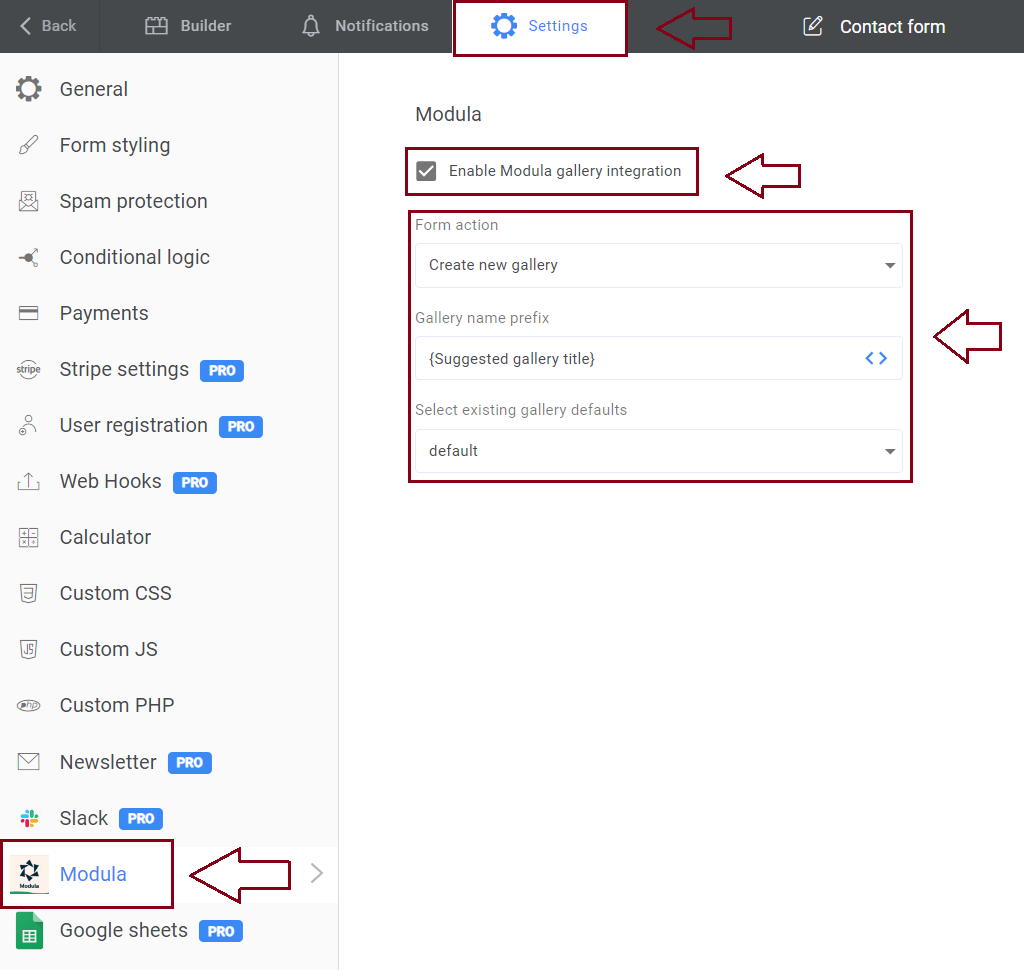Open Spam protection via its envelope icon

[29, 201]
